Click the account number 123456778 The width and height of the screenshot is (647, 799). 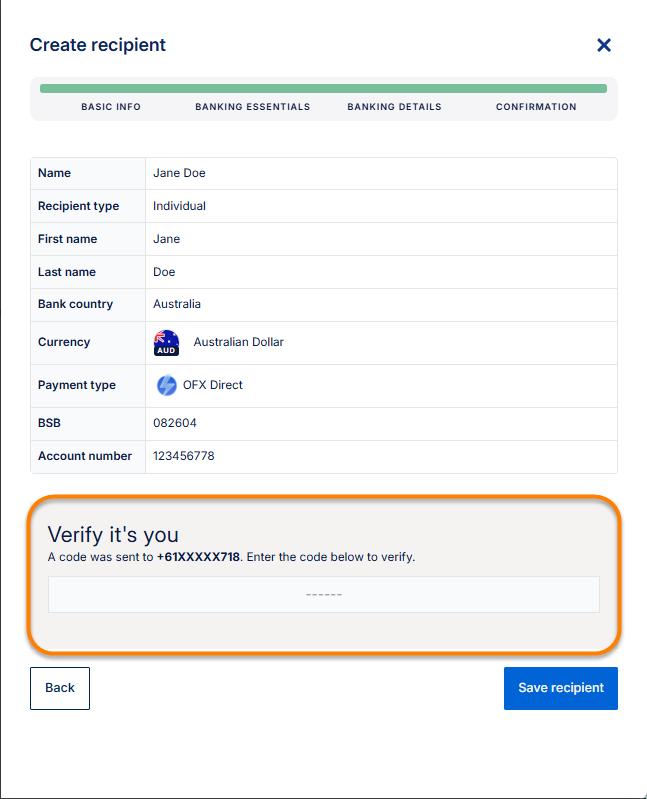(183, 456)
